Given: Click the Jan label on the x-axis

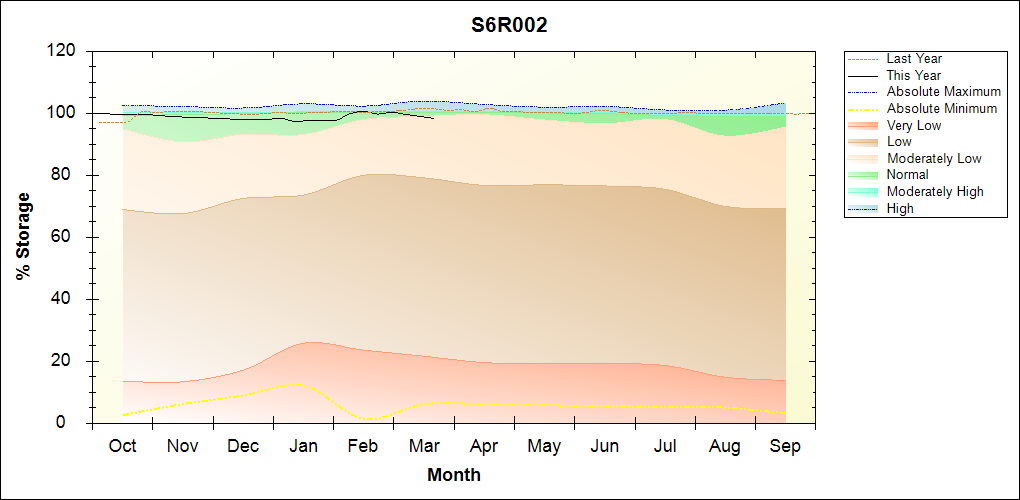Looking at the screenshot, I should tap(303, 446).
